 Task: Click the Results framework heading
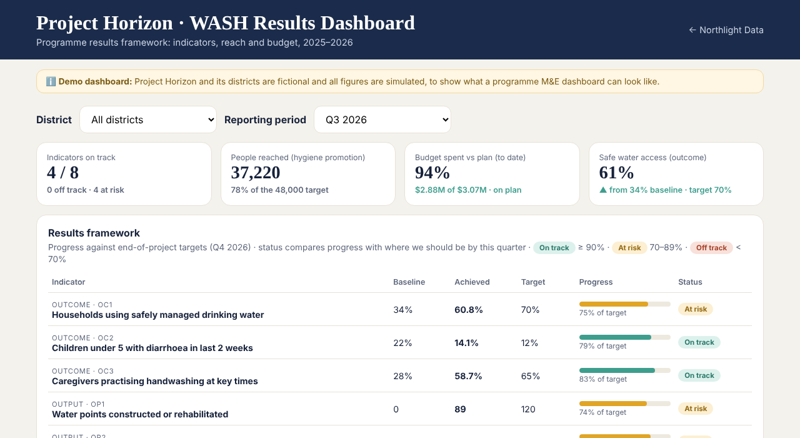point(94,233)
